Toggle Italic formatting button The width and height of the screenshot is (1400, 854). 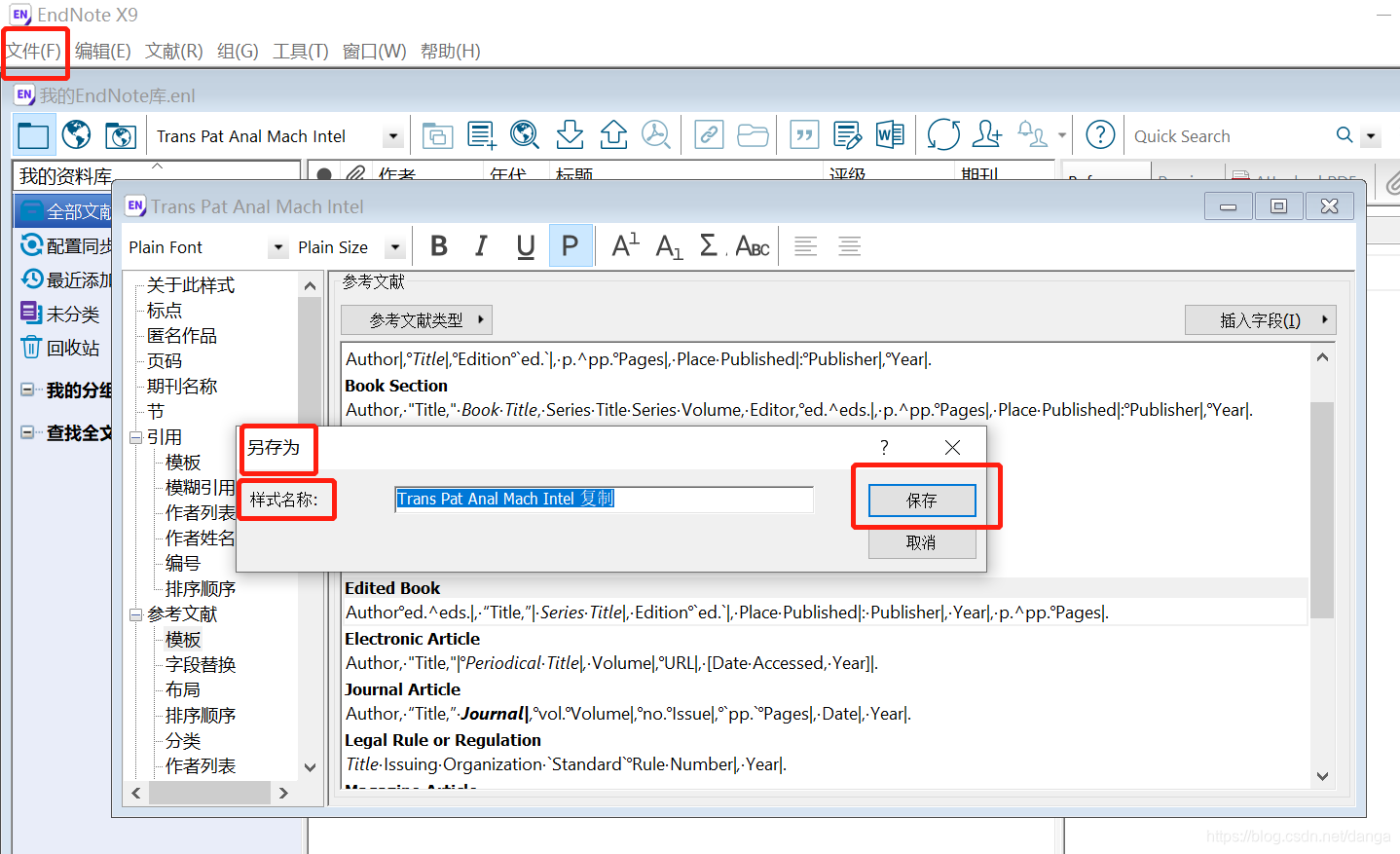(482, 246)
